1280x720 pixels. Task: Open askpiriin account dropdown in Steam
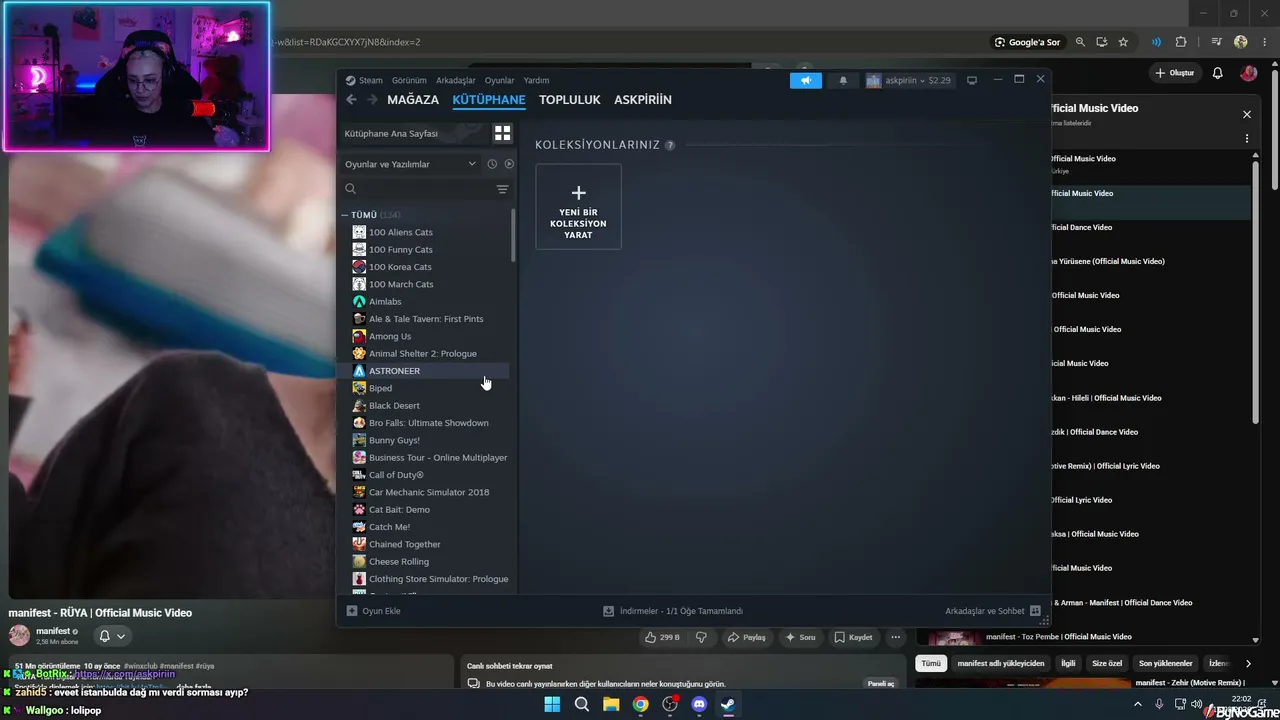click(x=908, y=80)
